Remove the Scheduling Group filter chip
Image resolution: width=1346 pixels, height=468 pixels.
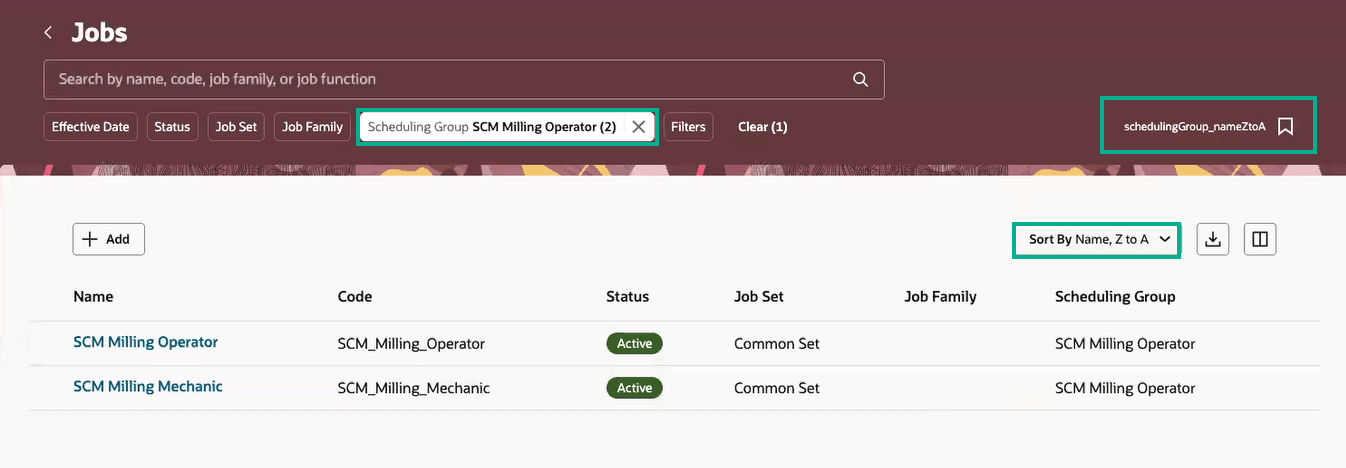[x=638, y=127]
